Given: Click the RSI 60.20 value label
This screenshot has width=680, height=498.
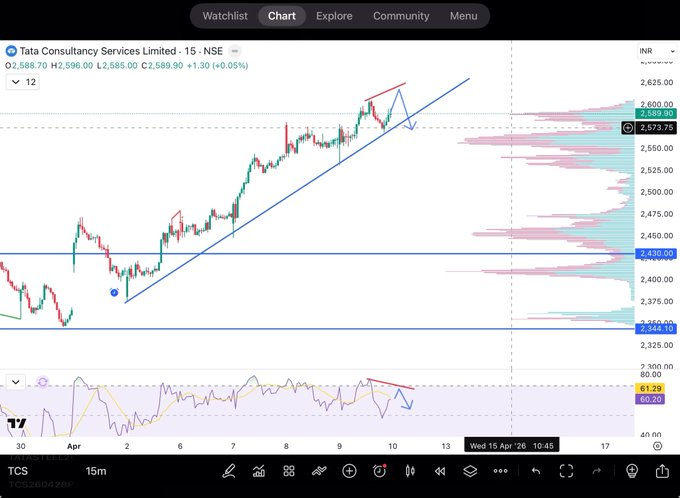Looking at the screenshot, I should pyautogui.click(x=650, y=399).
